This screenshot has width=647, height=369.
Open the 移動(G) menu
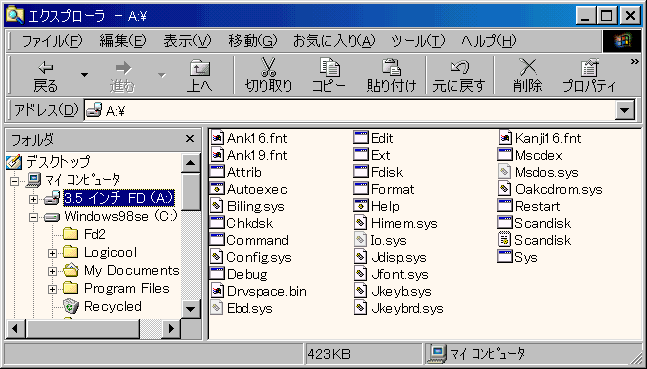pyautogui.click(x=253, y=41)
